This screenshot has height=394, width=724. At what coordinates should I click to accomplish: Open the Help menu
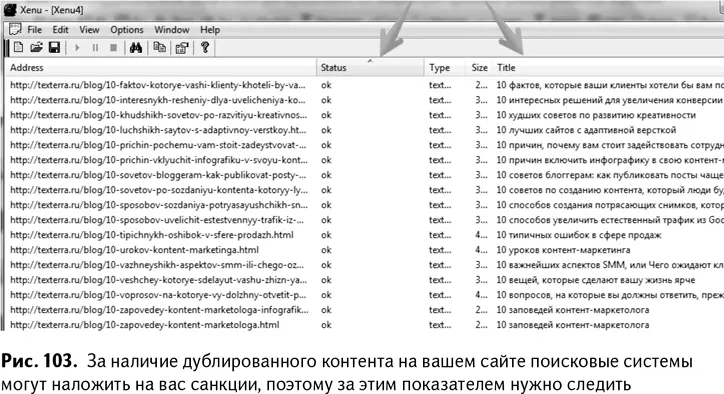coord(210,30)
